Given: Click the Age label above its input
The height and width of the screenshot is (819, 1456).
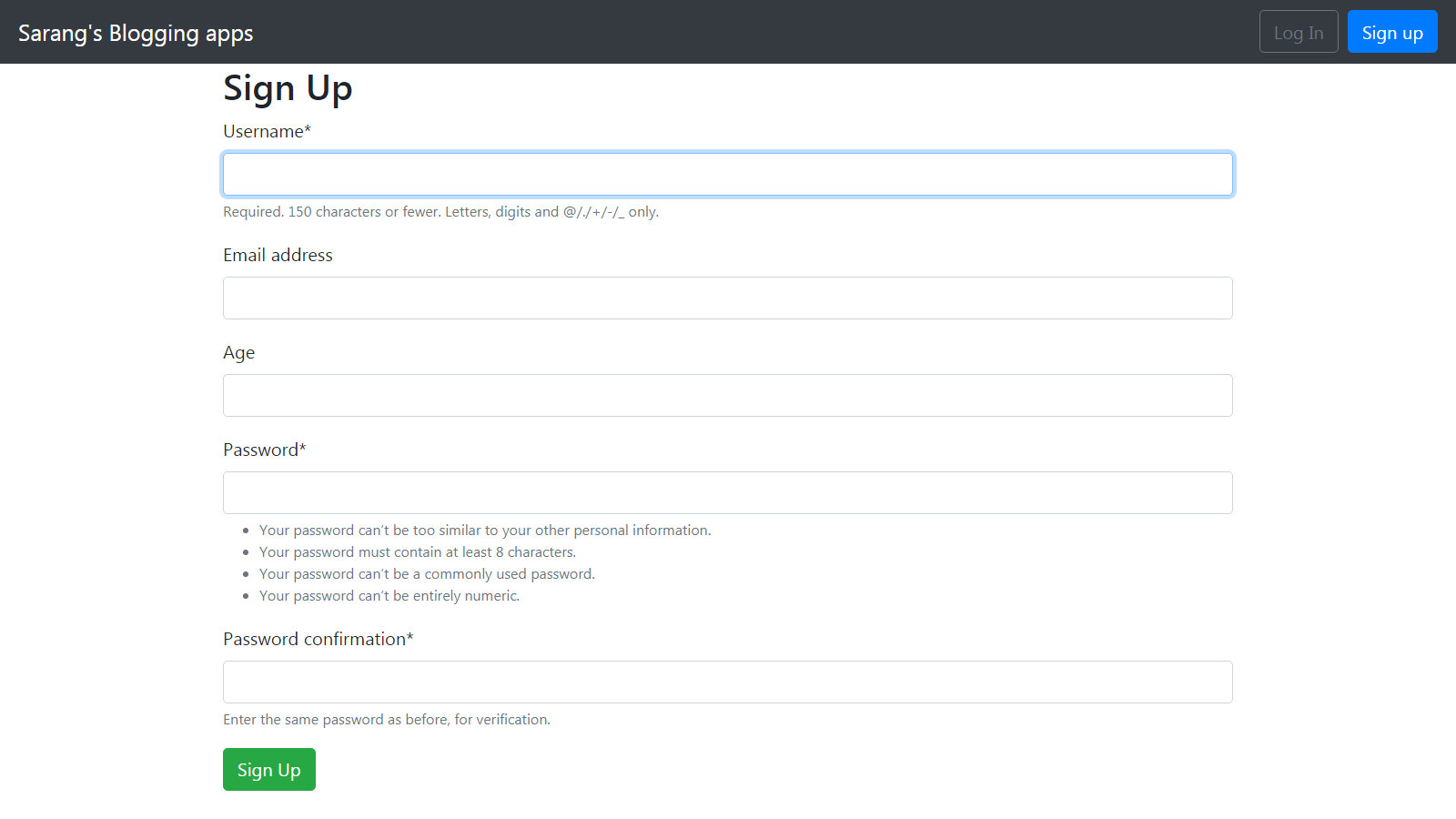Looking at the screenshot, I should pos(238,352).
